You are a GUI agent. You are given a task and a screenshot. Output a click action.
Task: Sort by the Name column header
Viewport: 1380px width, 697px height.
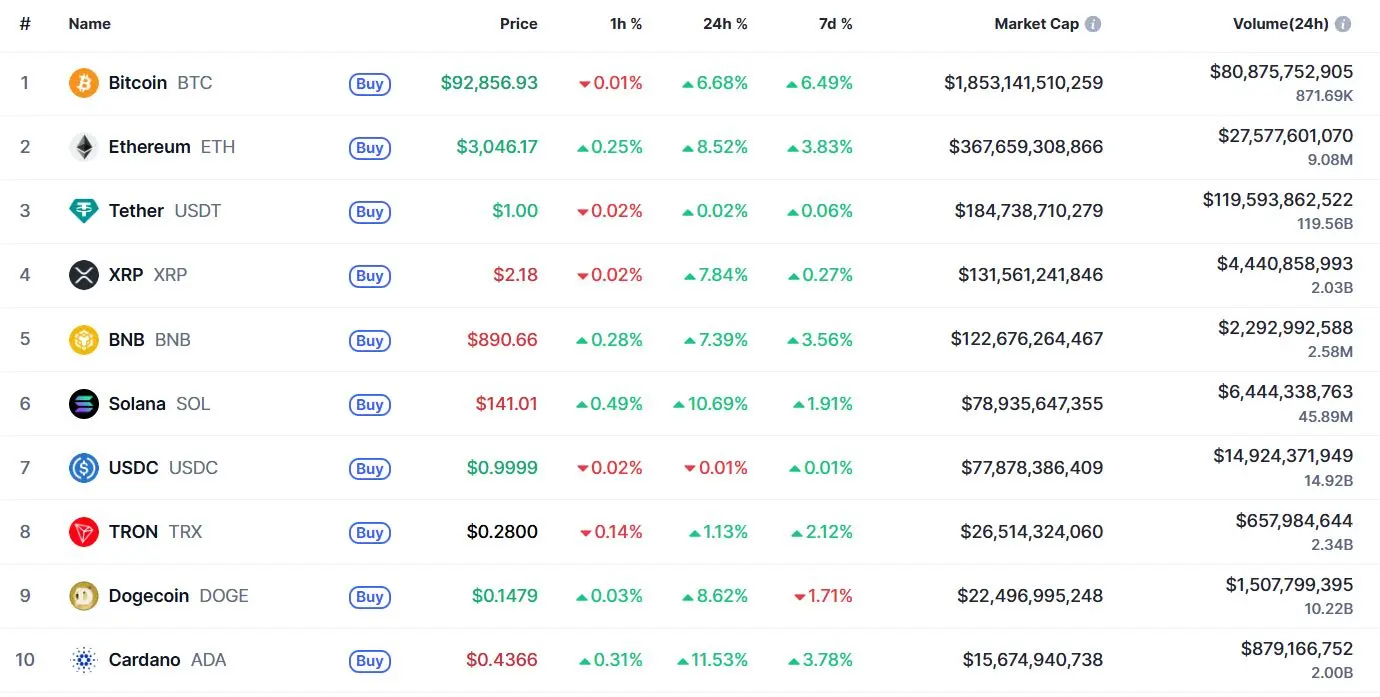coord(90,24)
